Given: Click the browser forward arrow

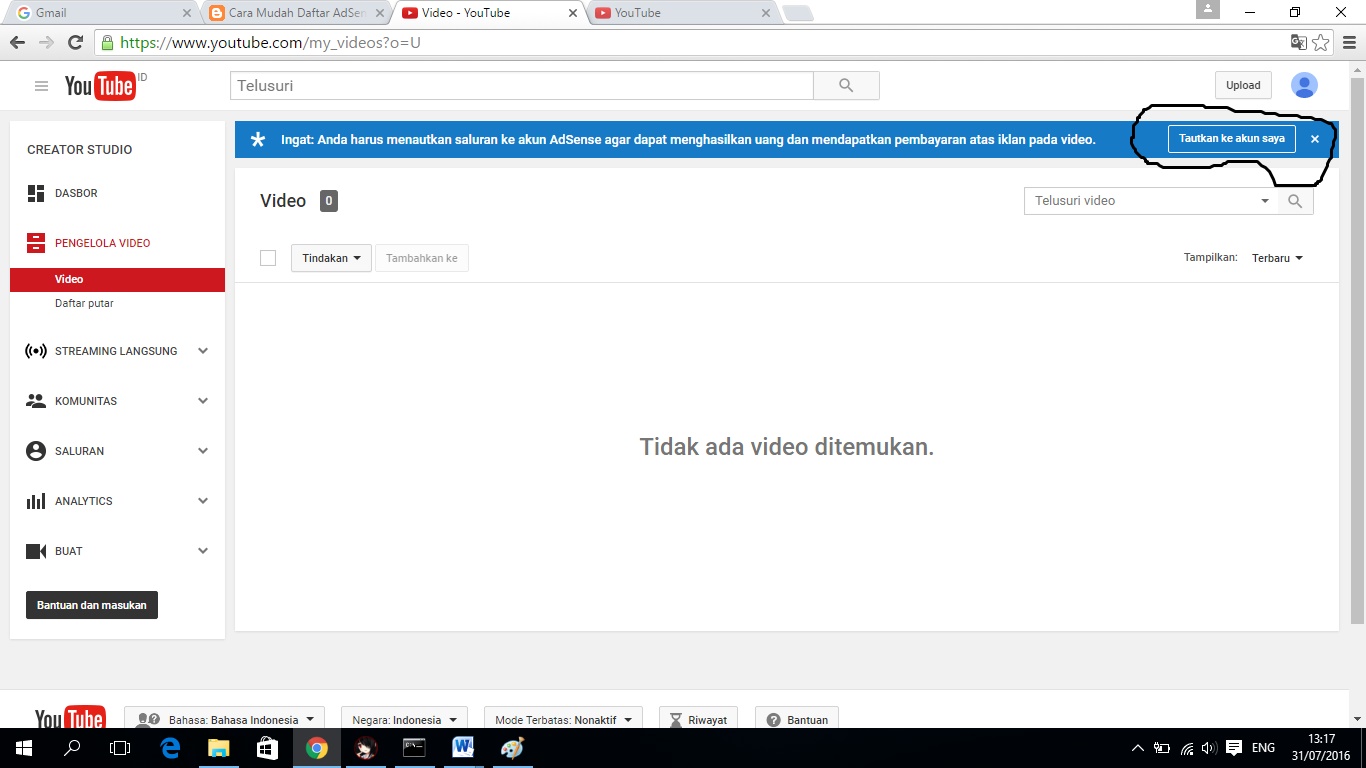Looking at the screenshot, I should tap(46, 43).
